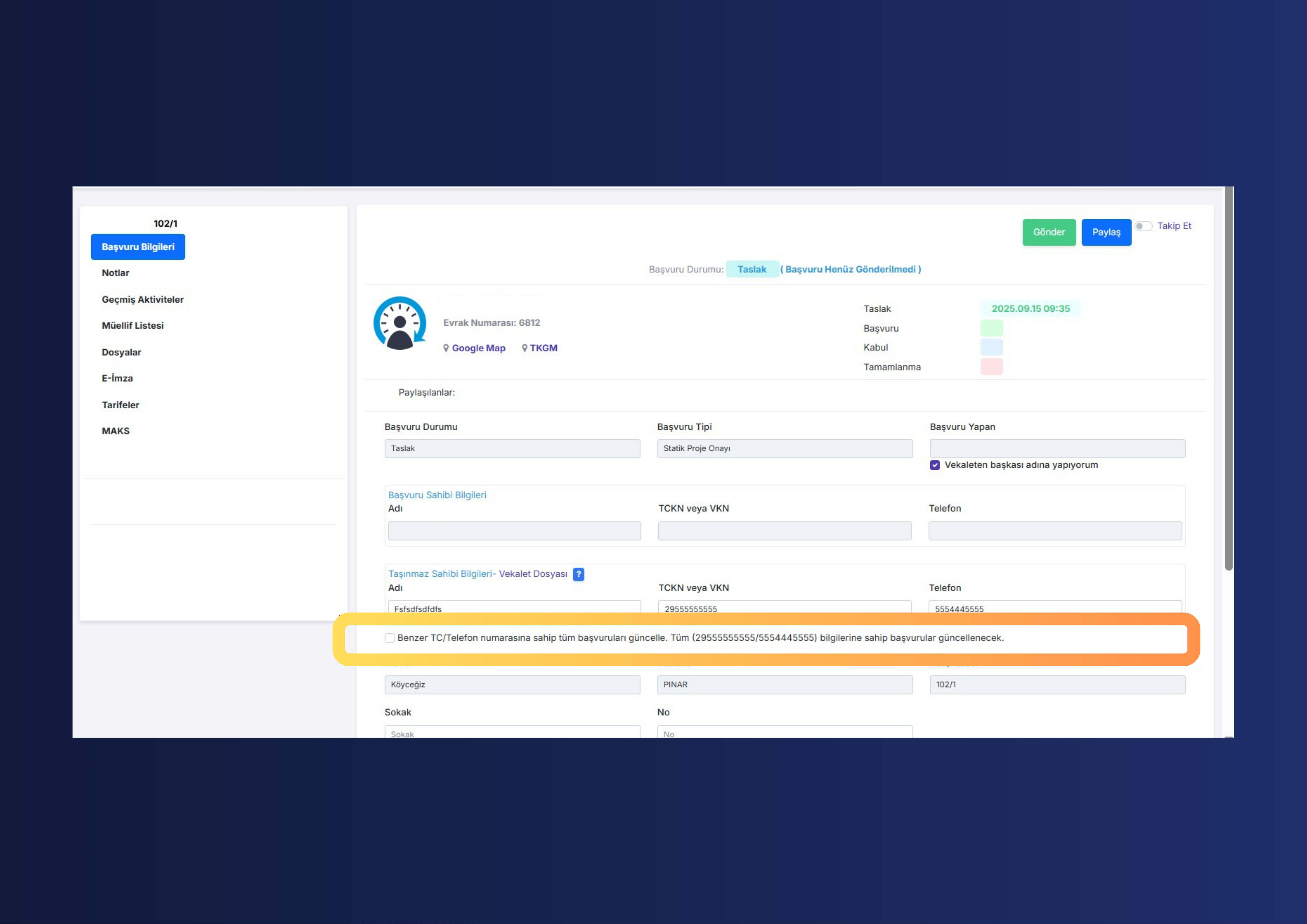Click the Evrak Numarası: 6812 text

492,323
